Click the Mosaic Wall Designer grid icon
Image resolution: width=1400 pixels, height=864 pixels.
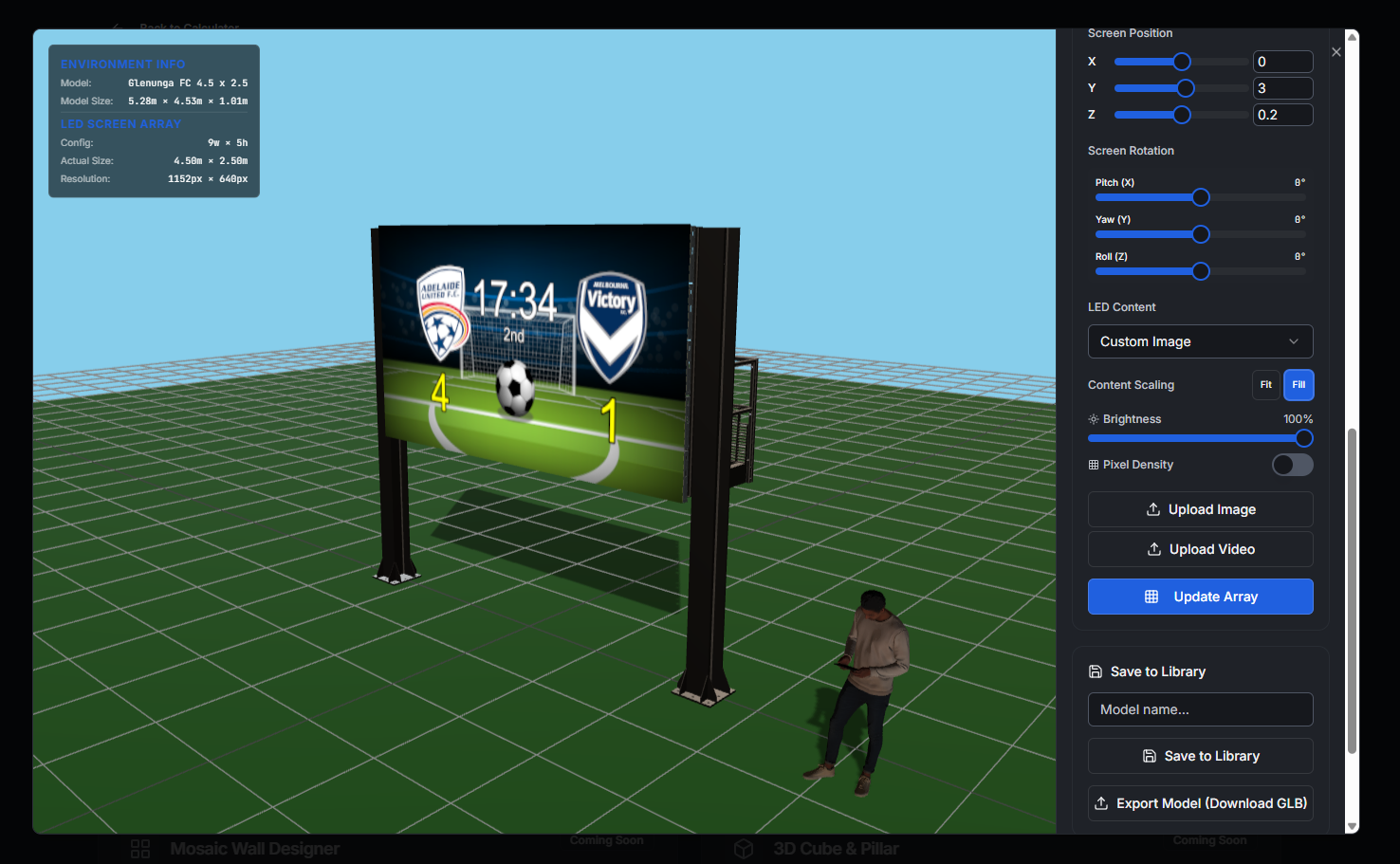coord(140,848)
